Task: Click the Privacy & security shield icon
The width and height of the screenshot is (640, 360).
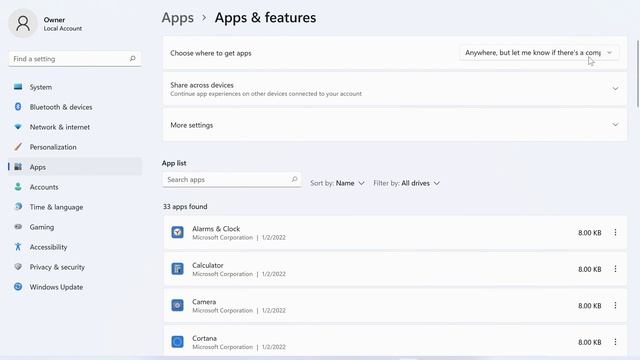Action: tap(18, 267)
